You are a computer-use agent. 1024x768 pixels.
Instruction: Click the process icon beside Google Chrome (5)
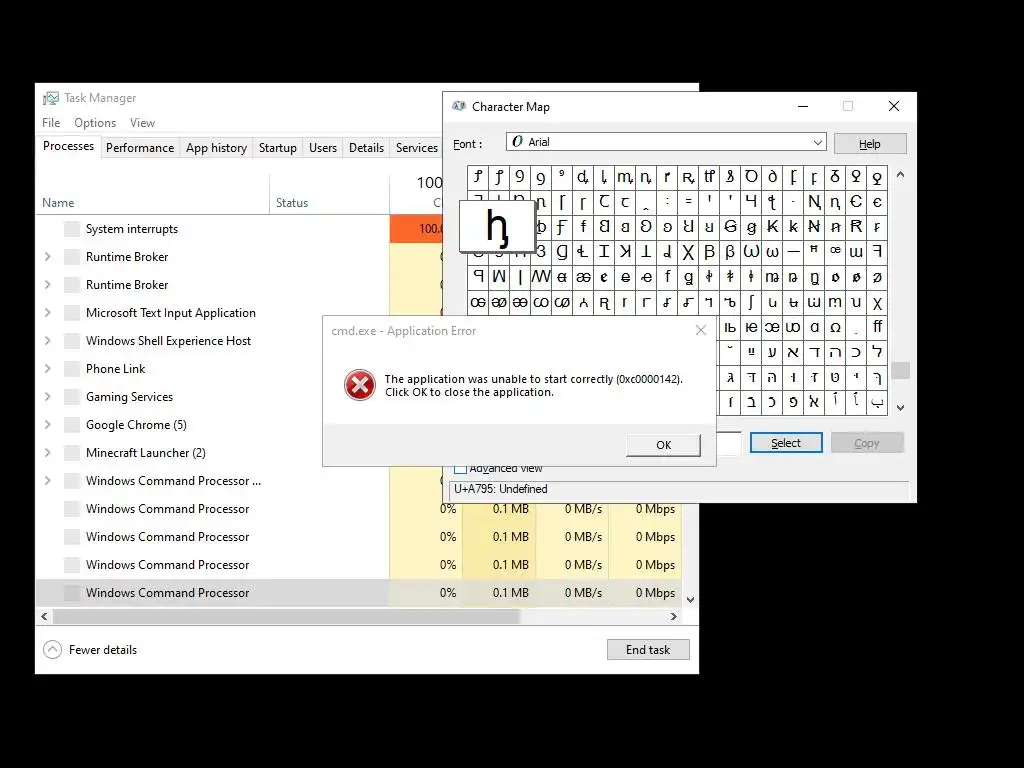click(x=72, y=424)
